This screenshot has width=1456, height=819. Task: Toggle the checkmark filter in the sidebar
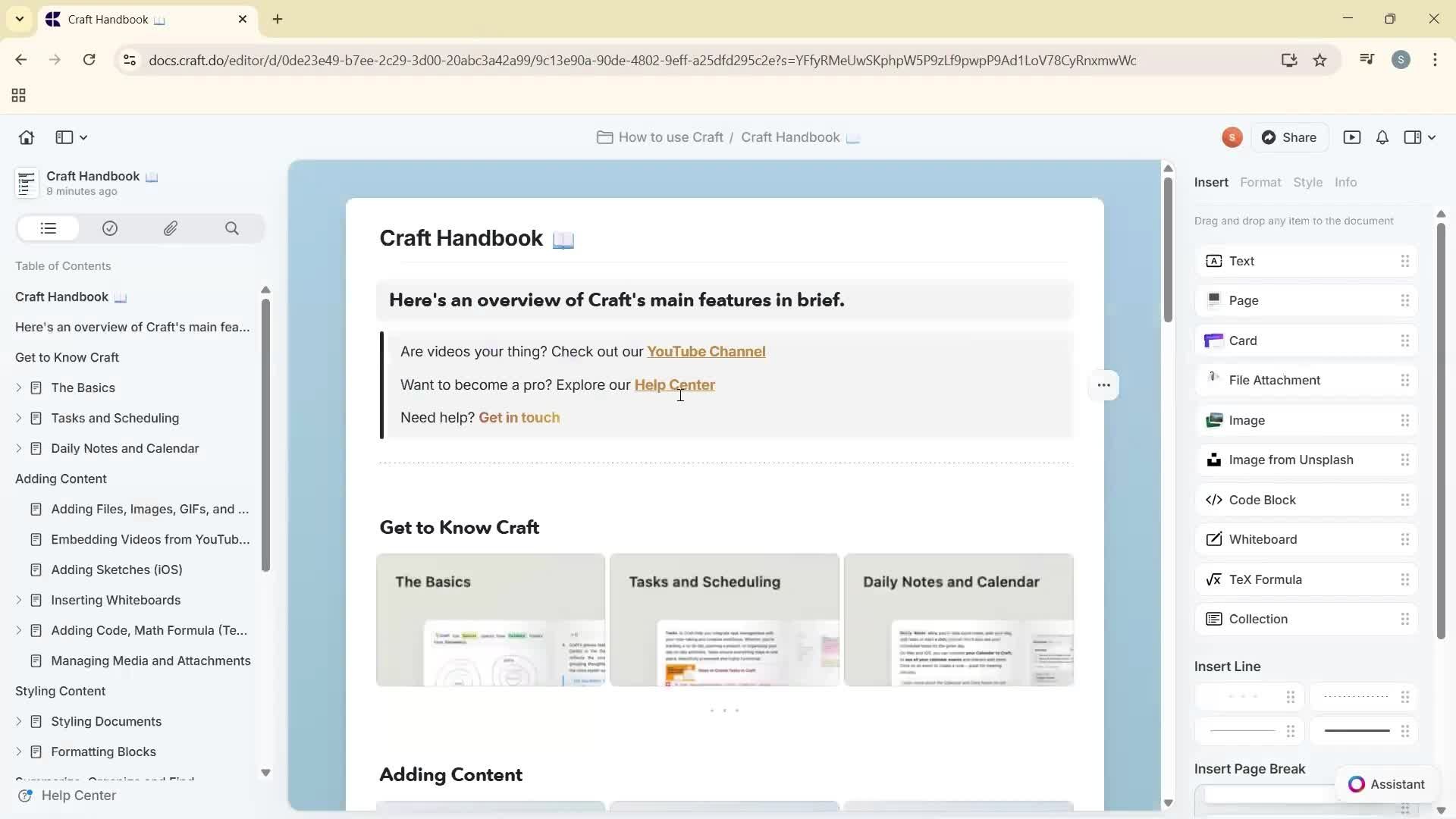[109, 228]
